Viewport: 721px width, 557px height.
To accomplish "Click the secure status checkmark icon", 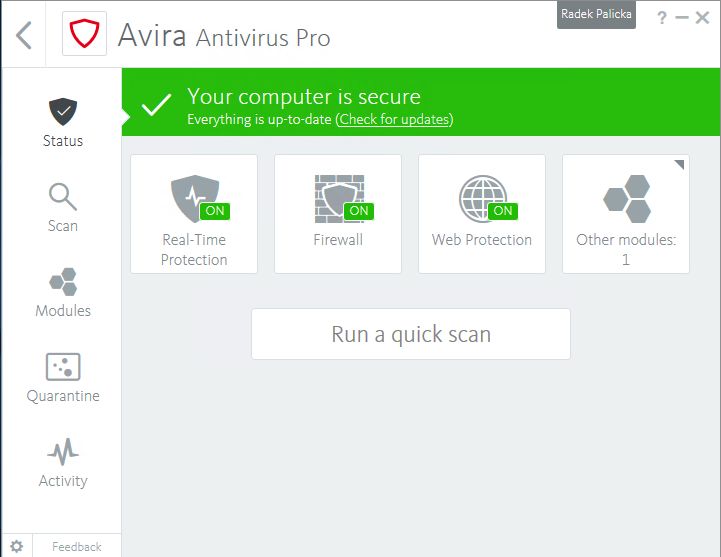I will click(156, 104).
